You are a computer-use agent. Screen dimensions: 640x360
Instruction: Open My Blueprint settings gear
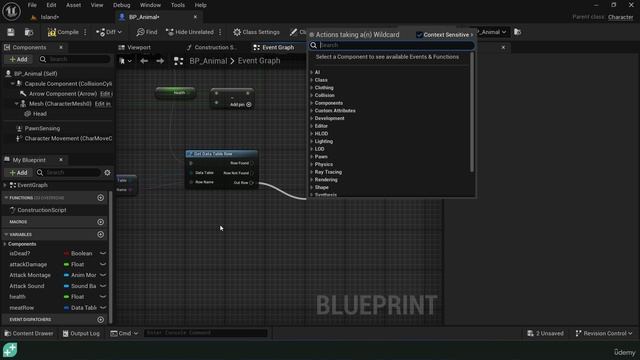107,173
